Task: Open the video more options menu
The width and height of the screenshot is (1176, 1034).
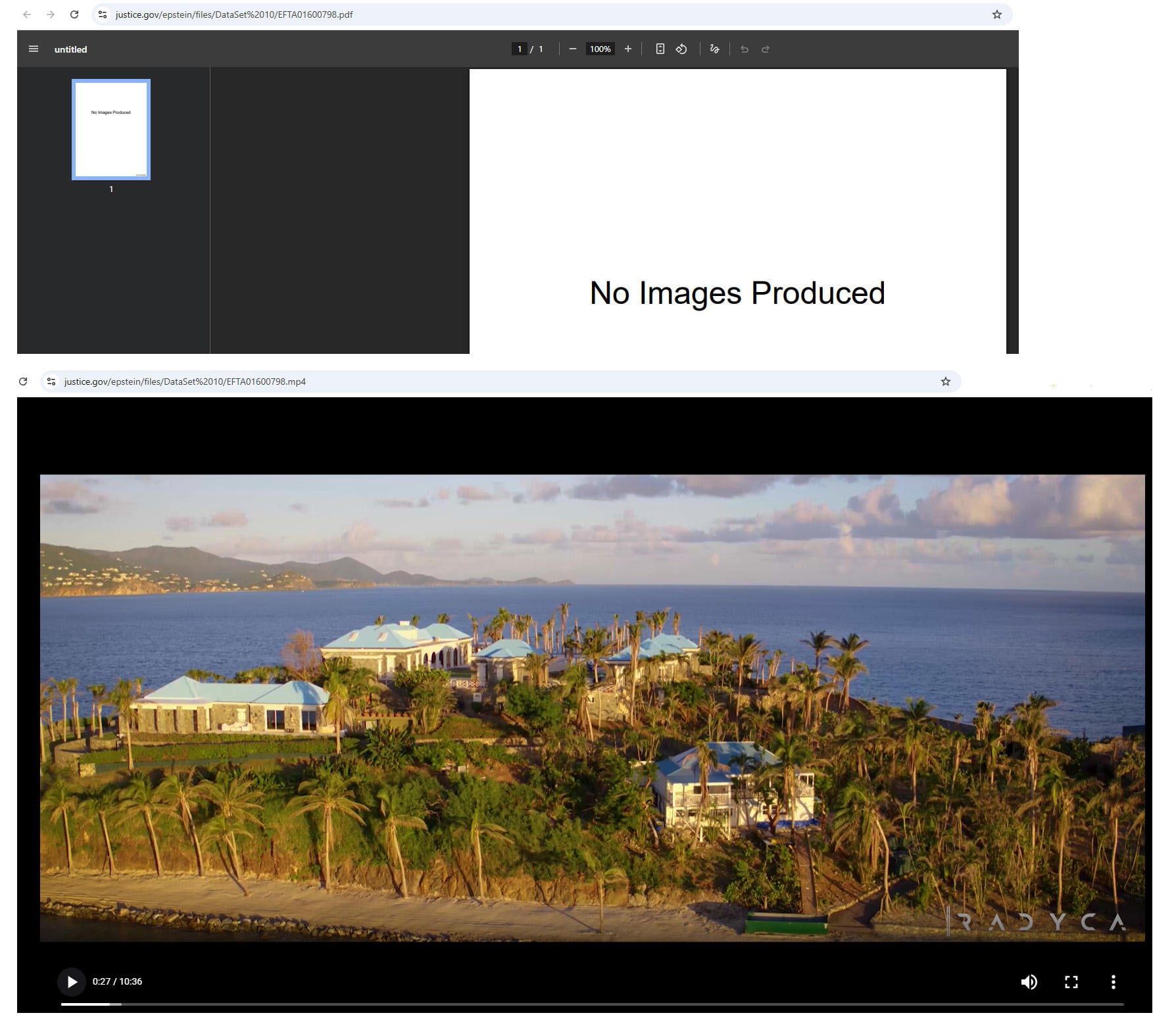Action: pos(1113,982)
